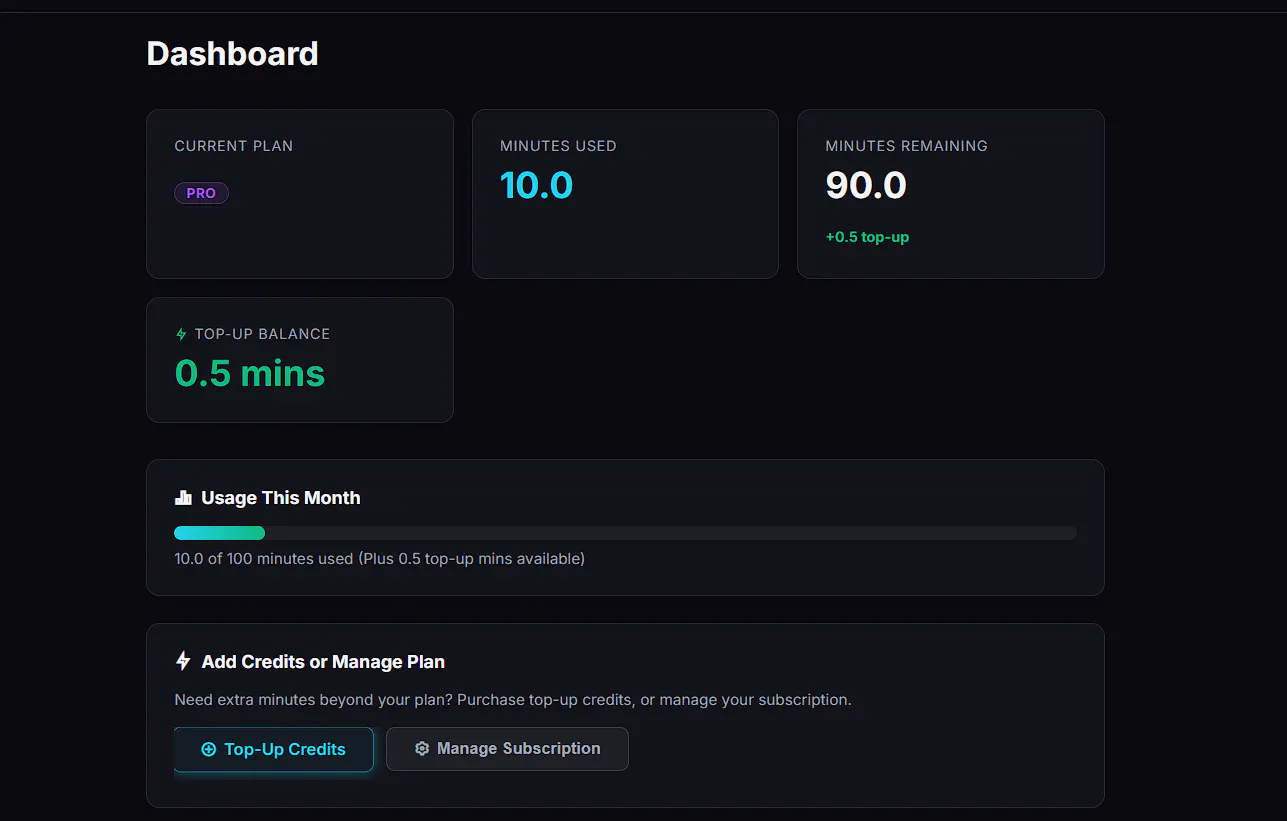Click the lightning bolt icon beside Add Credits
The image size is (1287, 821).
click(183, 661)
